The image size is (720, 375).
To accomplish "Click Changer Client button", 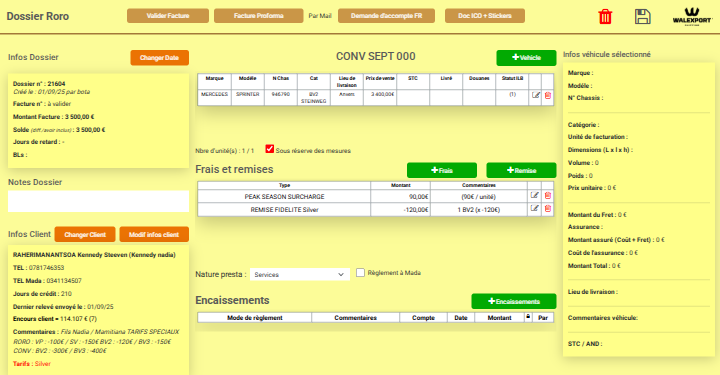I will pos(84,235).
